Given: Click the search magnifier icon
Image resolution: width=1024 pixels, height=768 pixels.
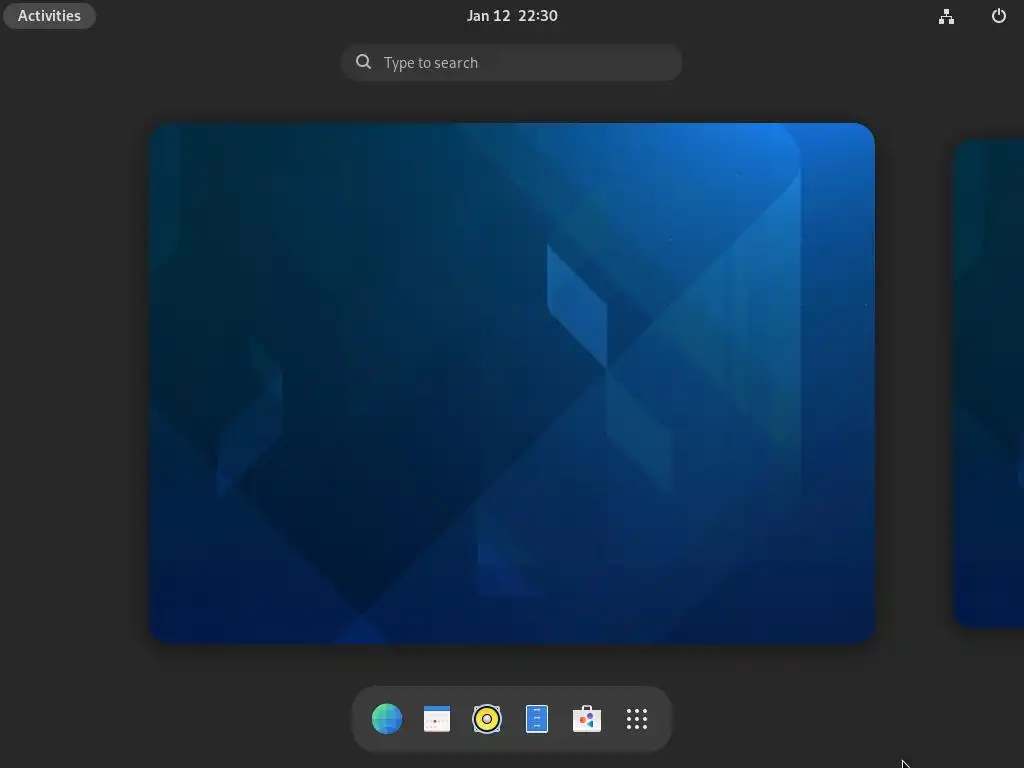Looking at the screenshot, I should coord(364,62).
